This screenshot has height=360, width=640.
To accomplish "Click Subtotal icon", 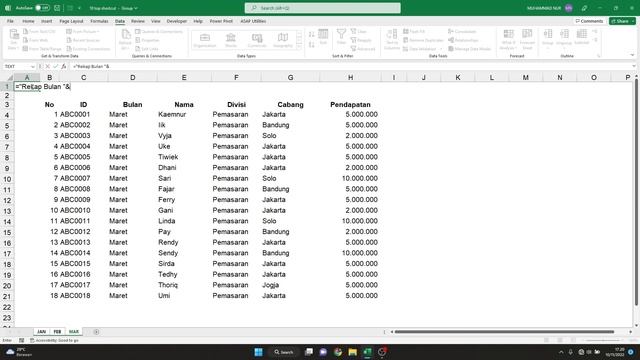I will tap(582, 34).
